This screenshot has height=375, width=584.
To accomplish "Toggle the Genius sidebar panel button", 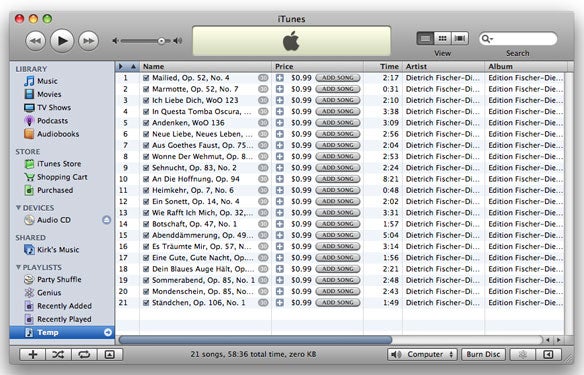I will point(548,355).
